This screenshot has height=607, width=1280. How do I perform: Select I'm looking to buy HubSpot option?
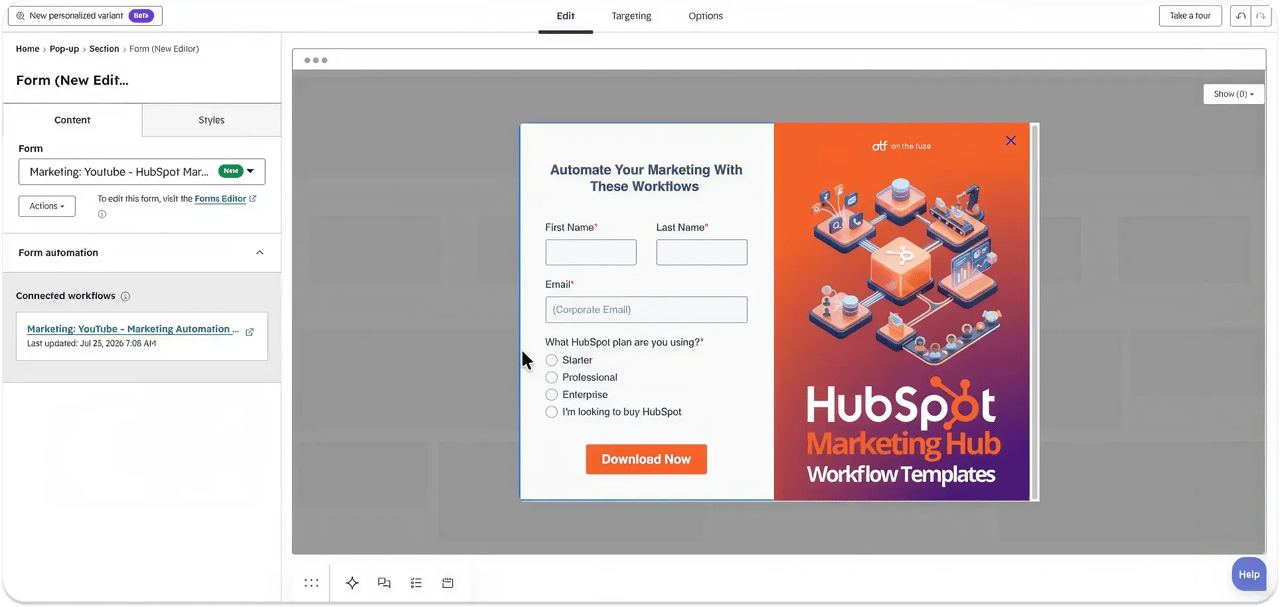point(552,412)
